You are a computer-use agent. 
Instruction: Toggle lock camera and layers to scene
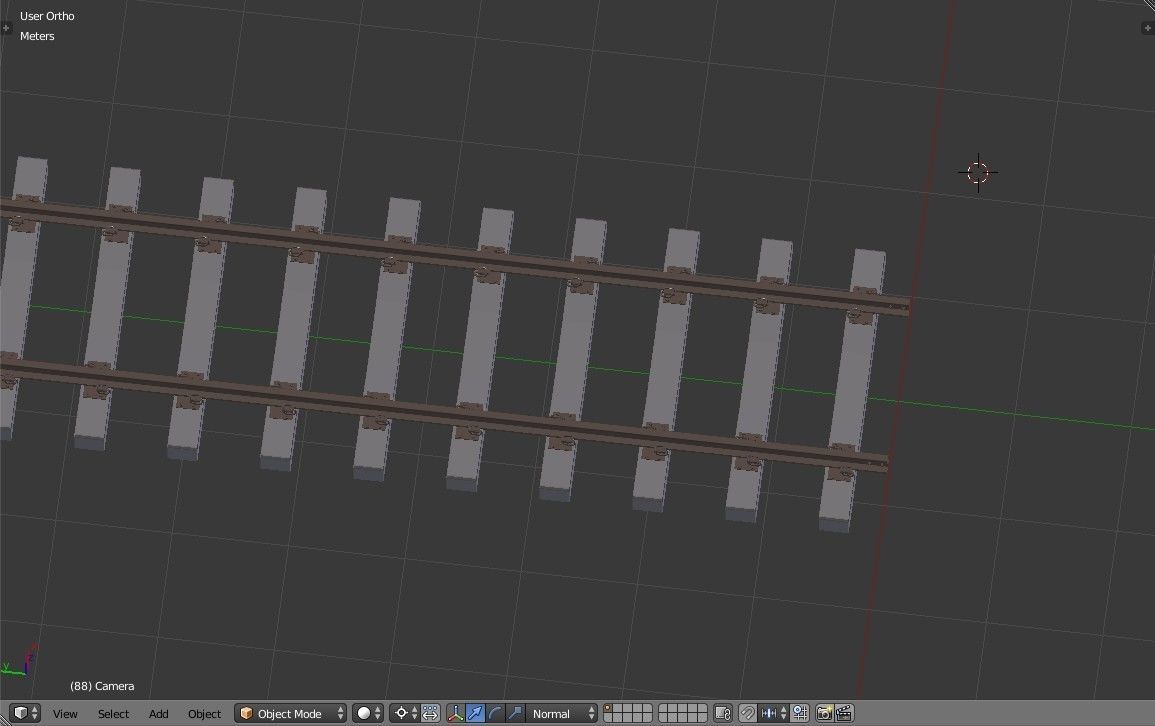click(x=723, y=713)
